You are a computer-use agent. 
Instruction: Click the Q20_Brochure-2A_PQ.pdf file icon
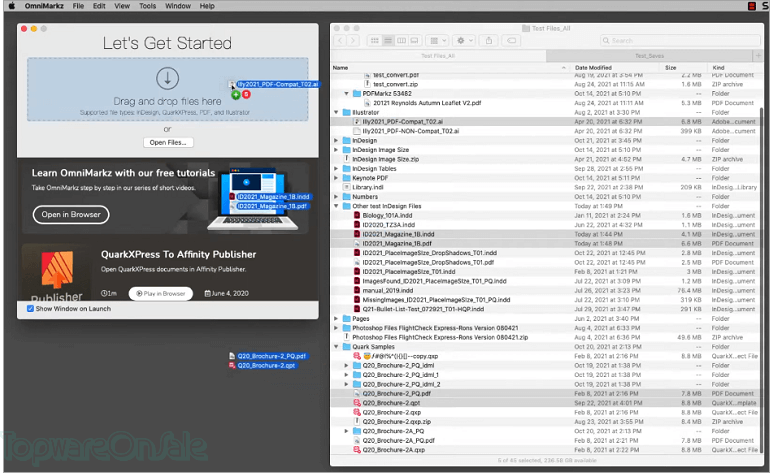click(357, 441)
